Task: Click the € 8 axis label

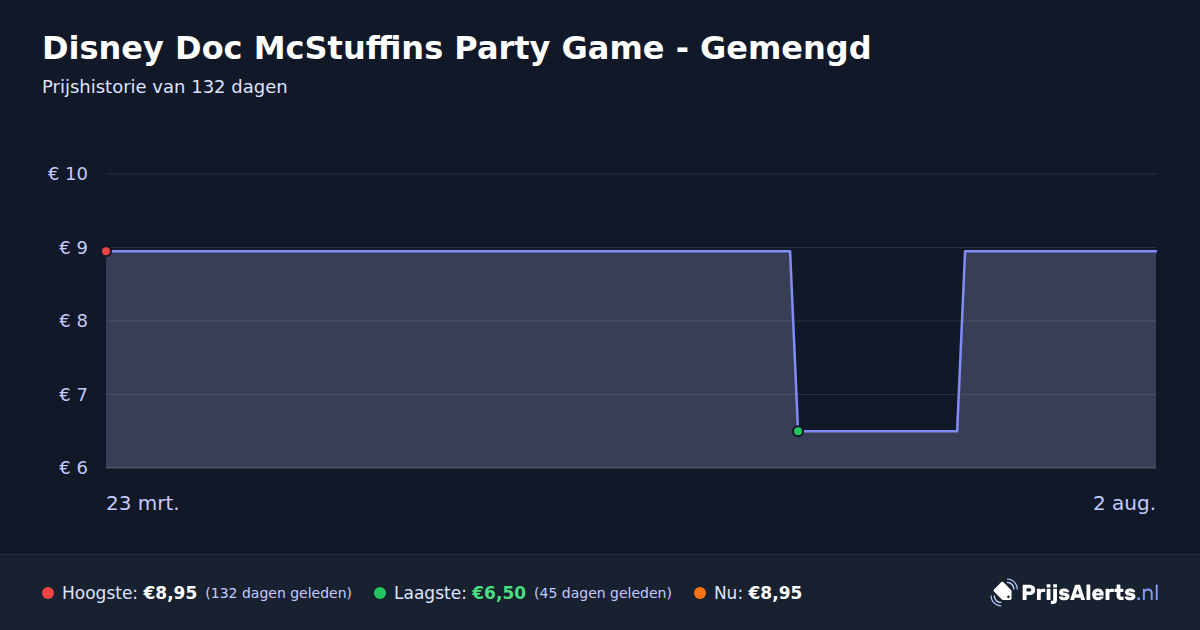Action: [73, 321]
